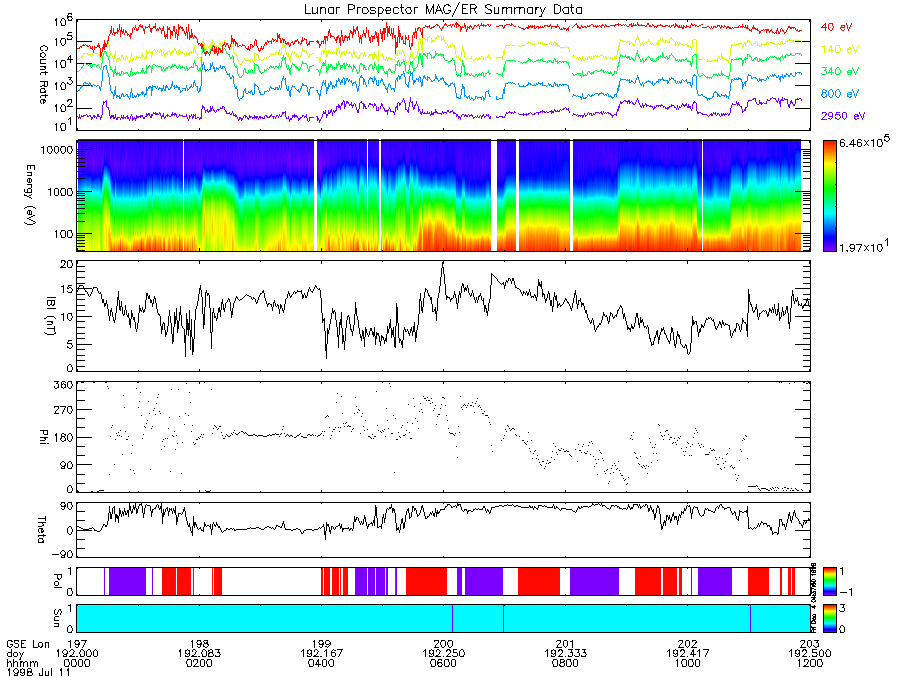
Task: Click time label '0200'
Action: 199,663
